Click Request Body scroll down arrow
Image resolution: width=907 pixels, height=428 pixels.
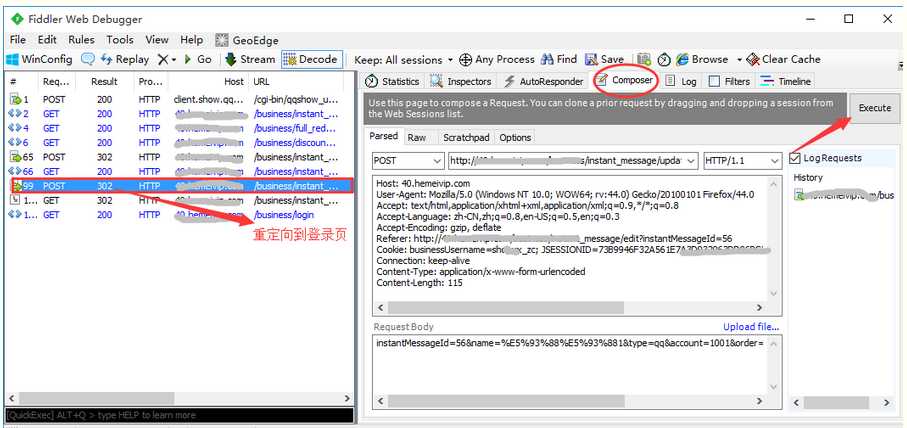click(x=775, y=387)
